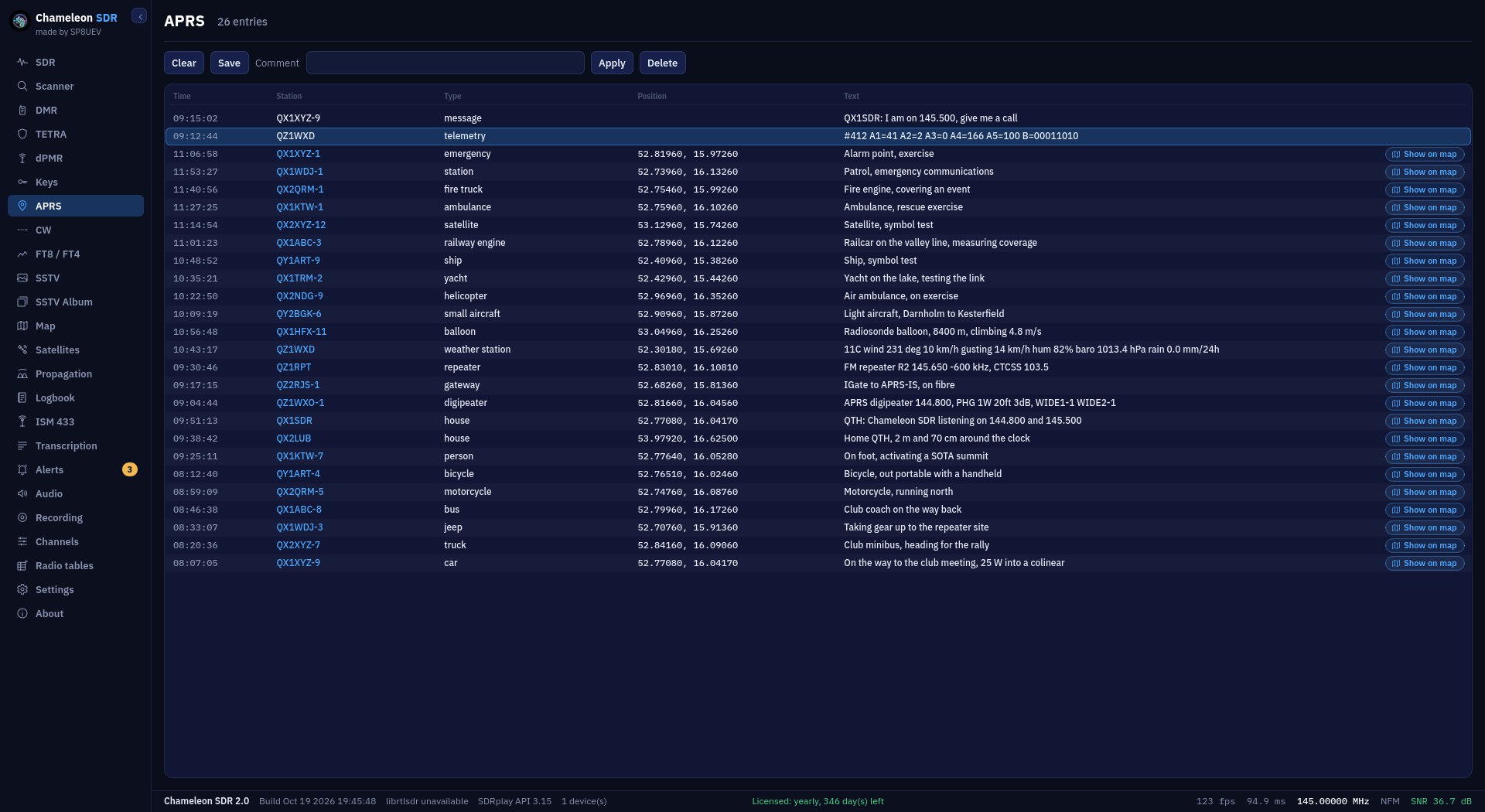Select the QZ1WXD telemetry row
This screenshot has width=1485, height=812.
[x=818, y=136]
